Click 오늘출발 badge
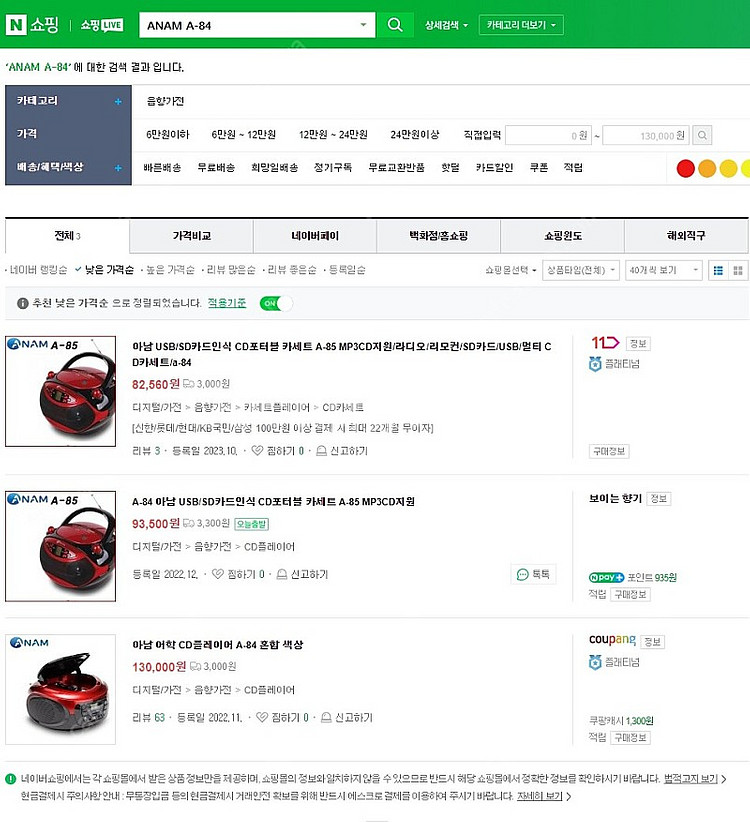Image resolution: width=750 pixels, height=822 pixels. click(252, 524)
